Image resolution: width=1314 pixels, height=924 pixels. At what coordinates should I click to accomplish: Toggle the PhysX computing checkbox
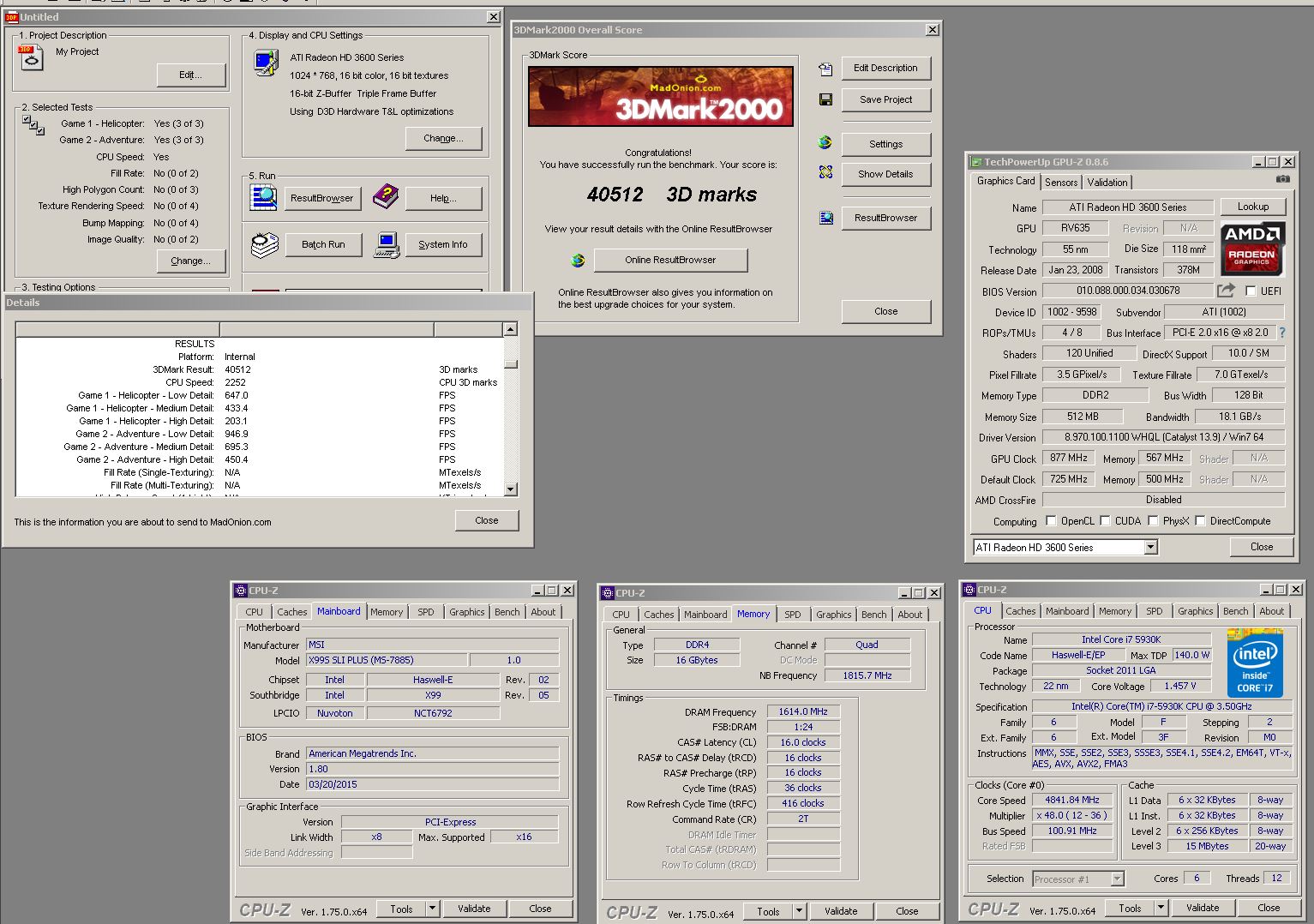coord(1154,521)
